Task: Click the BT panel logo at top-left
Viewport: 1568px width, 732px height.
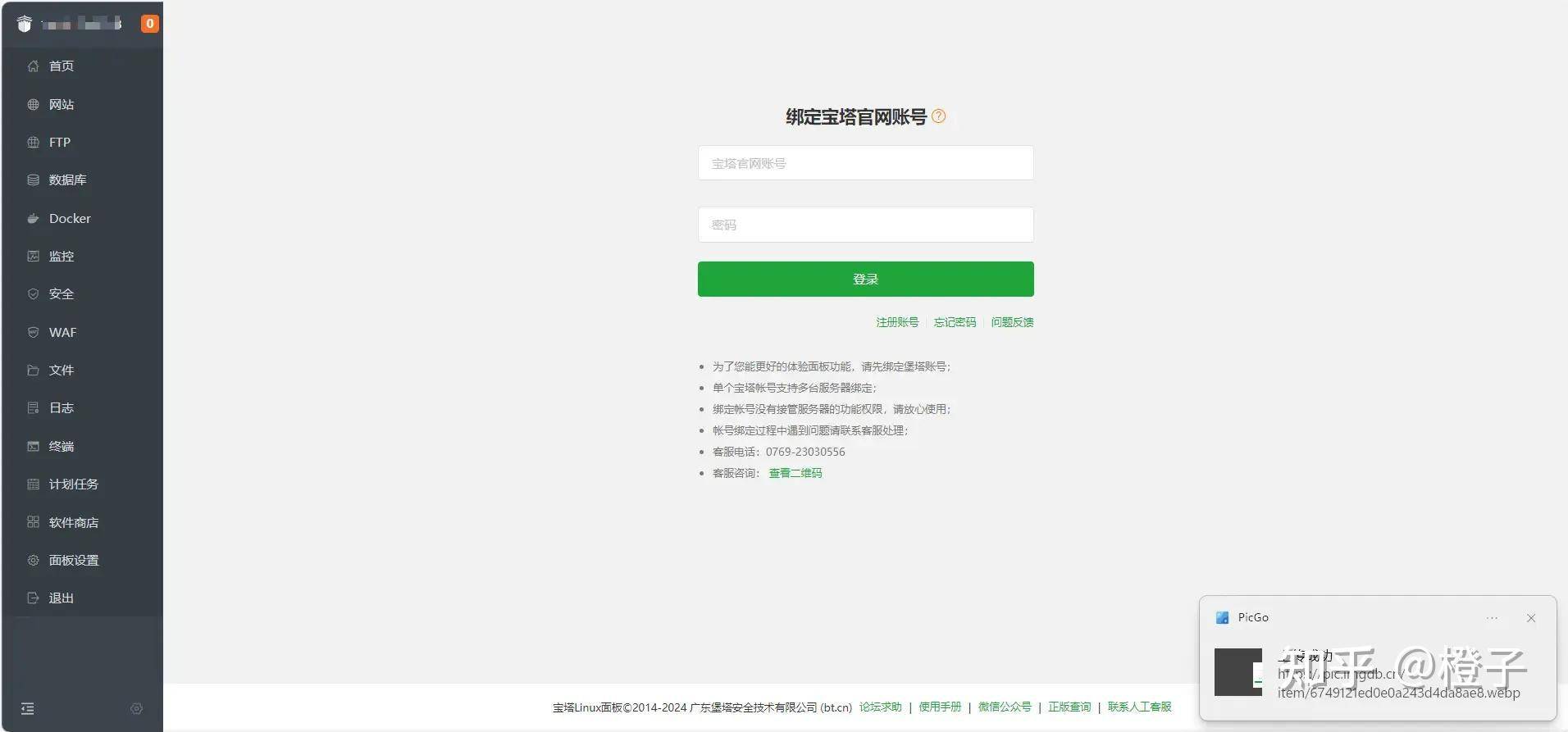Action: tap(25, 24)
